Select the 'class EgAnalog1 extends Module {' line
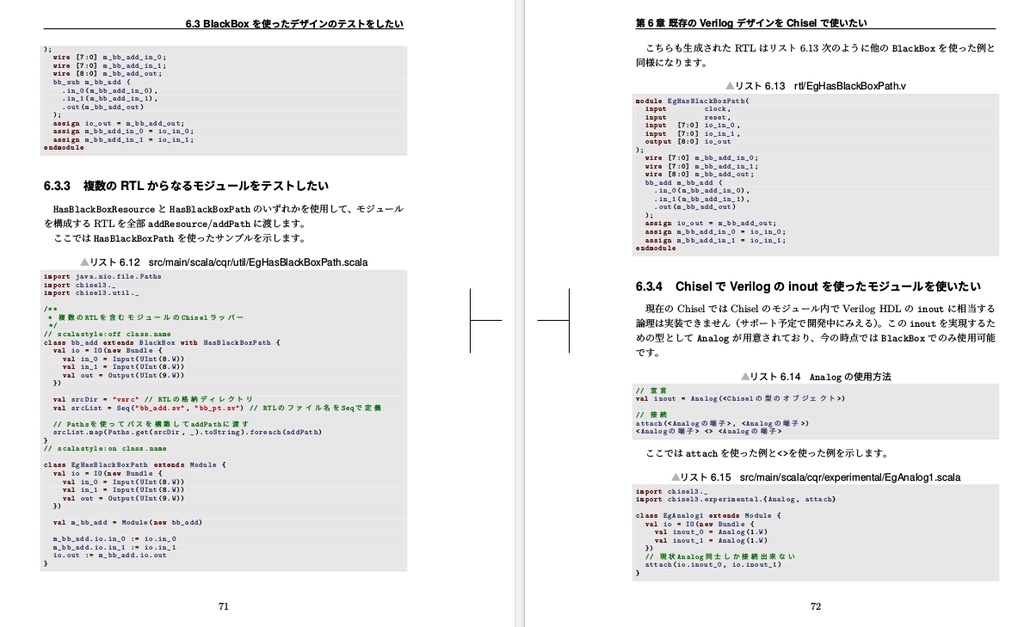This screenshot has height=627, width=1024. click(708, 516)
